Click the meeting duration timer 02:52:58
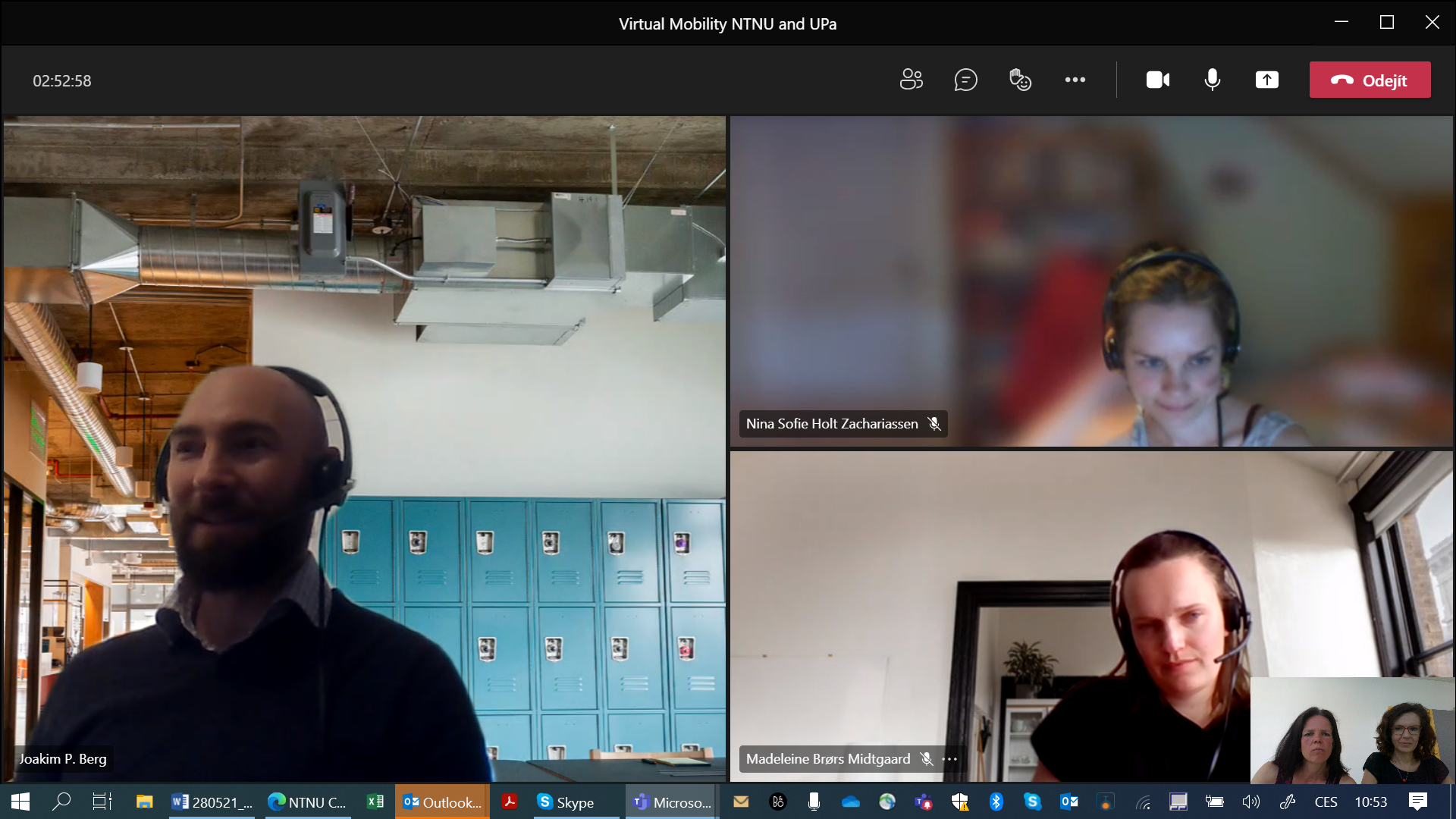 (x=61, y=81)
